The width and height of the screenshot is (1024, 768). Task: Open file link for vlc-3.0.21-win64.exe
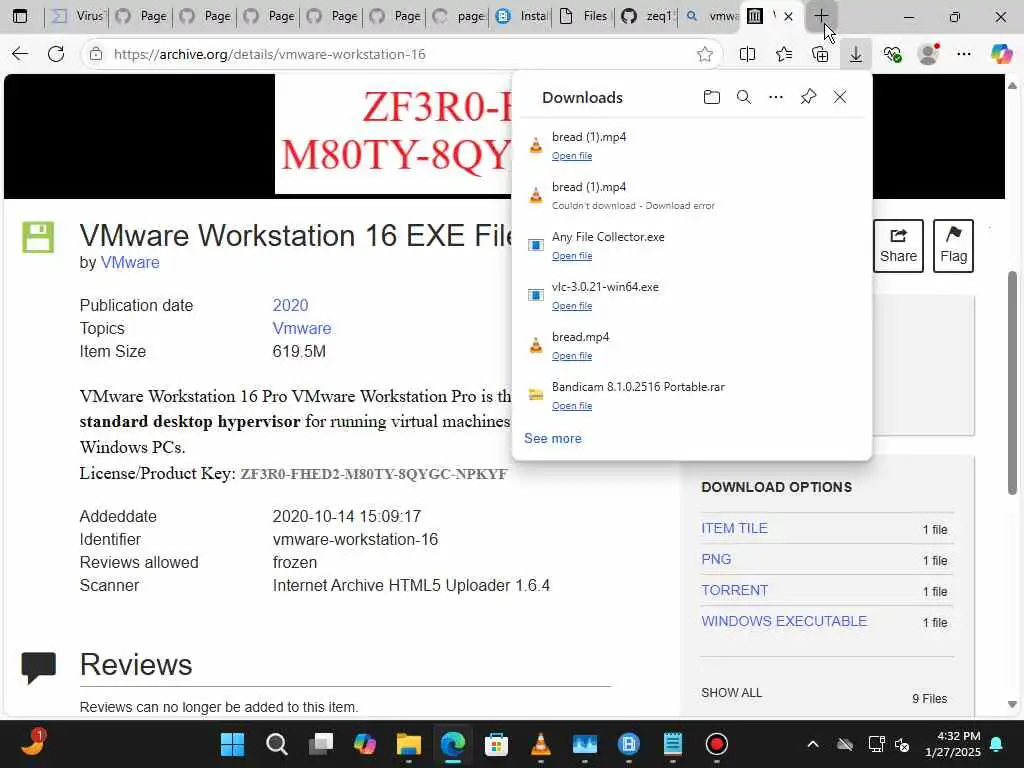pos(571,306)
